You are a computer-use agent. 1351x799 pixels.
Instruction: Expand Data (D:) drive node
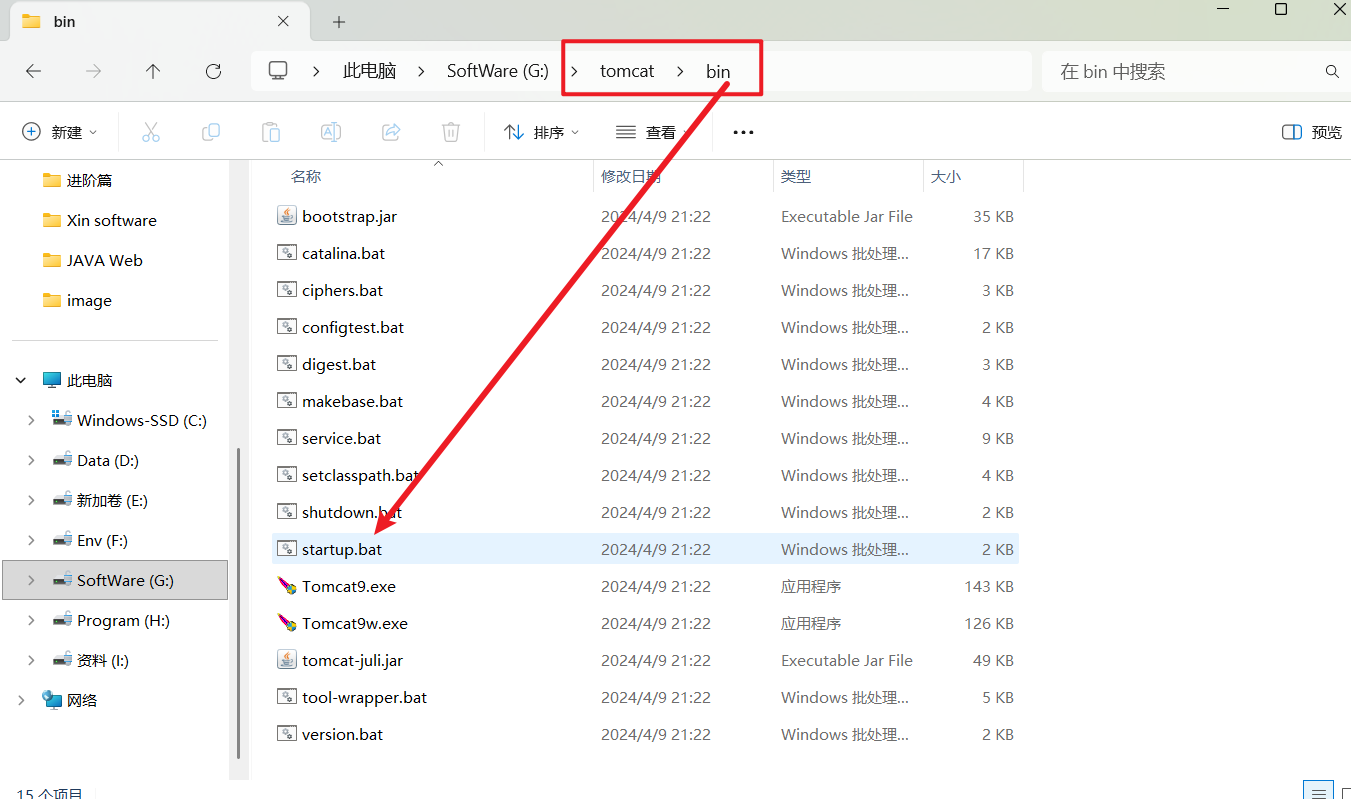click(32, 461)
